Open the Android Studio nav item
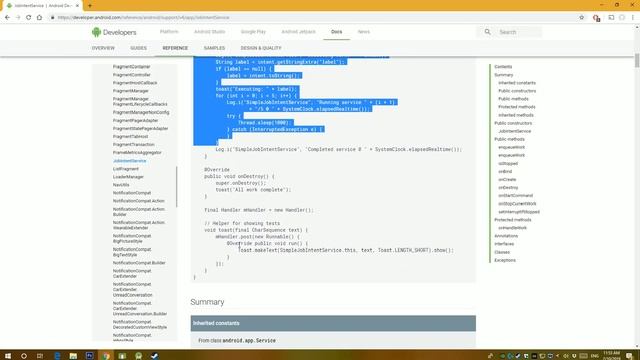This screenshot has width=640, height=360. (209, 31)
